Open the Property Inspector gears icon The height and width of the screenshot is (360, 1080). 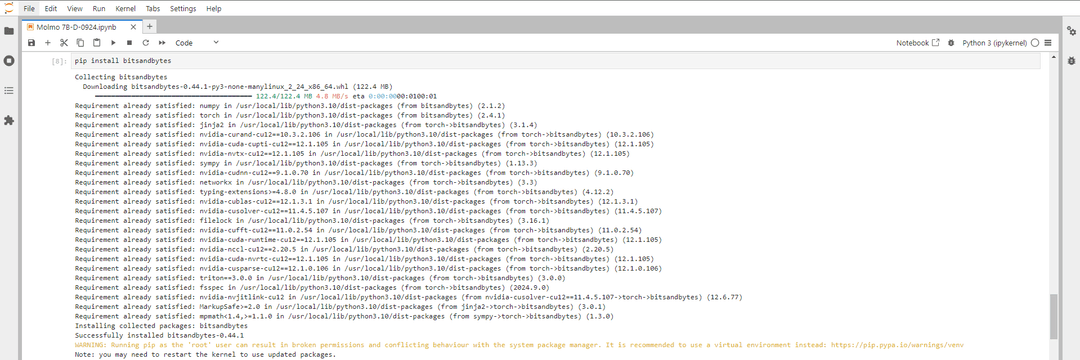coord(1071,31)
